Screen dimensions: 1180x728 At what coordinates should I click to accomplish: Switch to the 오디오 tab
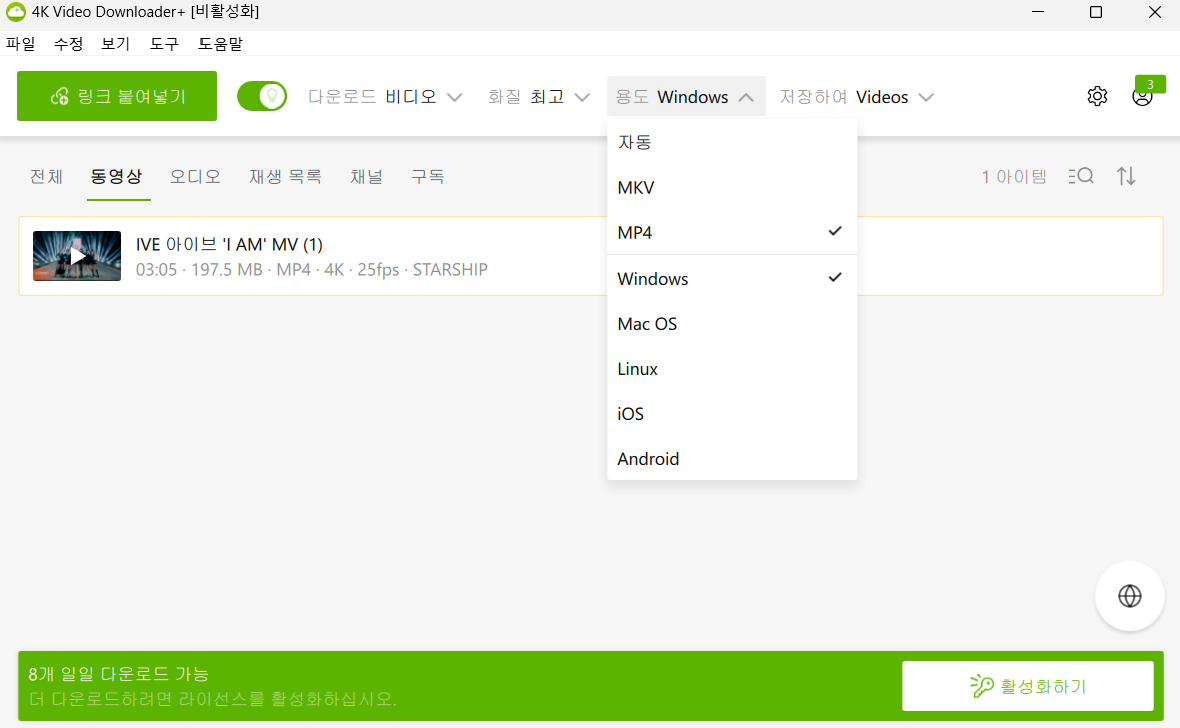(195, 176)
